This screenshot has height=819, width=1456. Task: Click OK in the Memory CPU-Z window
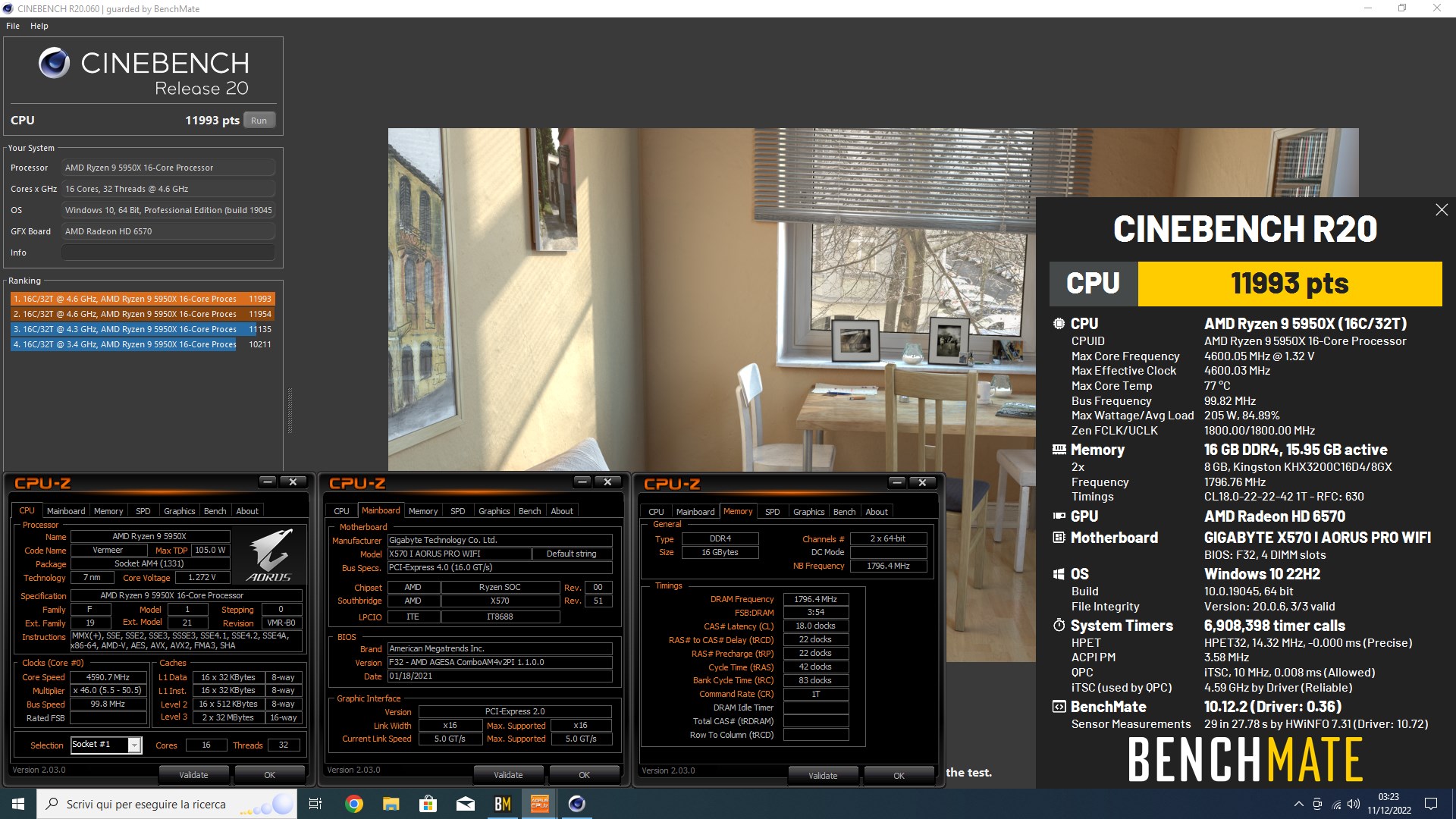tap(899, 776)
